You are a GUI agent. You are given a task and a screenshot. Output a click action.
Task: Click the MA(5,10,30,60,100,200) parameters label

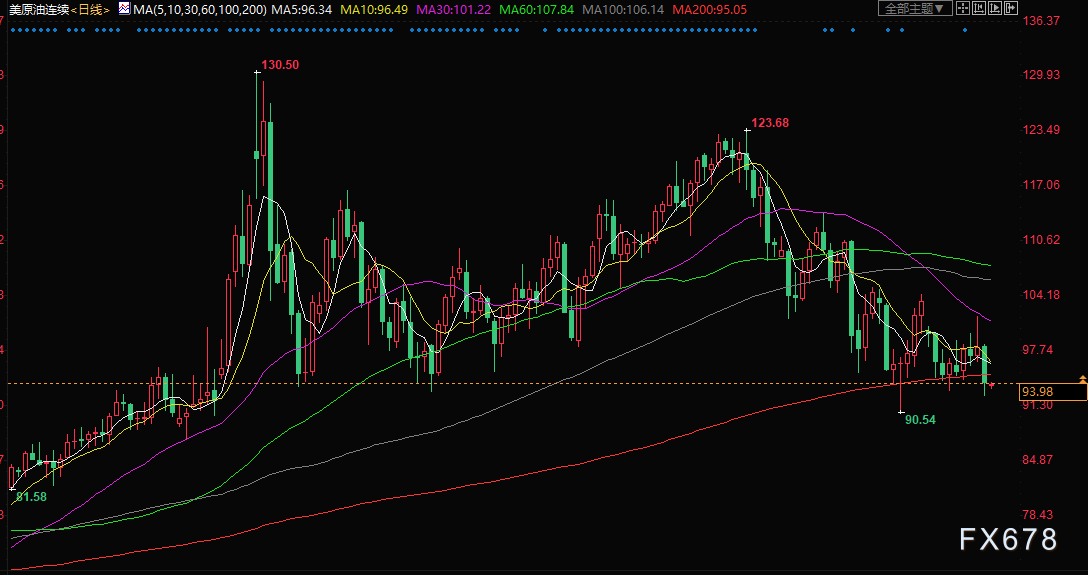[201, 10]
